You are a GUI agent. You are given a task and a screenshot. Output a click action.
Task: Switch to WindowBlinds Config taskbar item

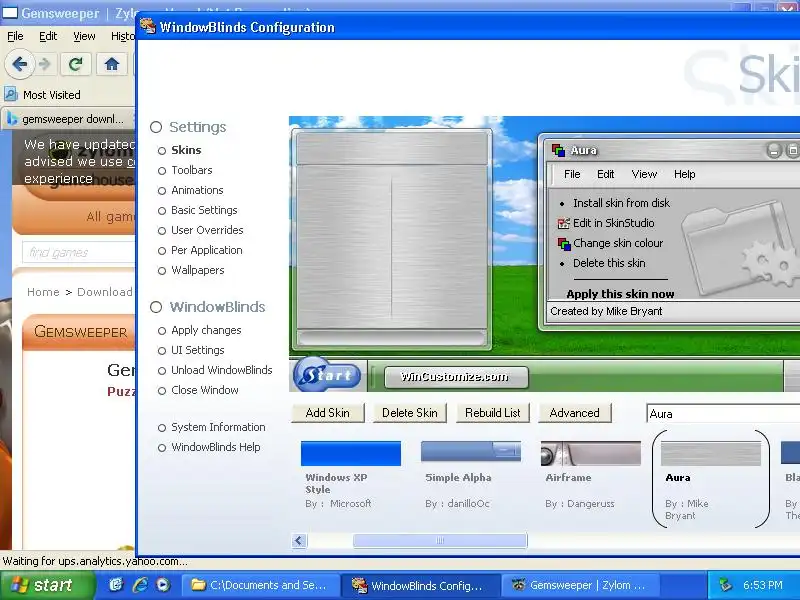pos(420,585)
